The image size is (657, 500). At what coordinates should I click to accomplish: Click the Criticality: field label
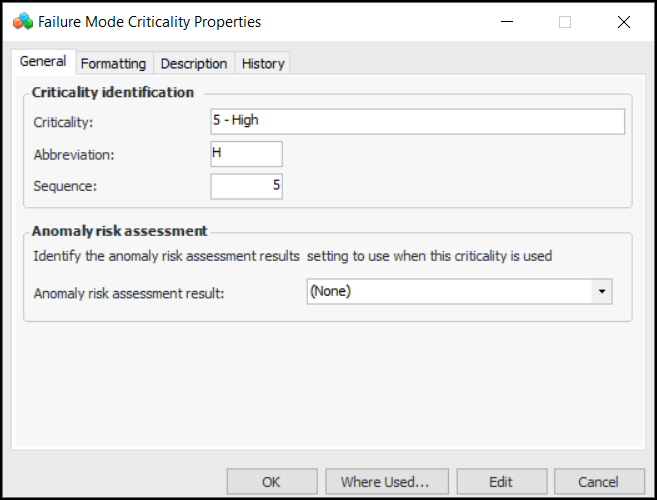[x=62, y=123]
